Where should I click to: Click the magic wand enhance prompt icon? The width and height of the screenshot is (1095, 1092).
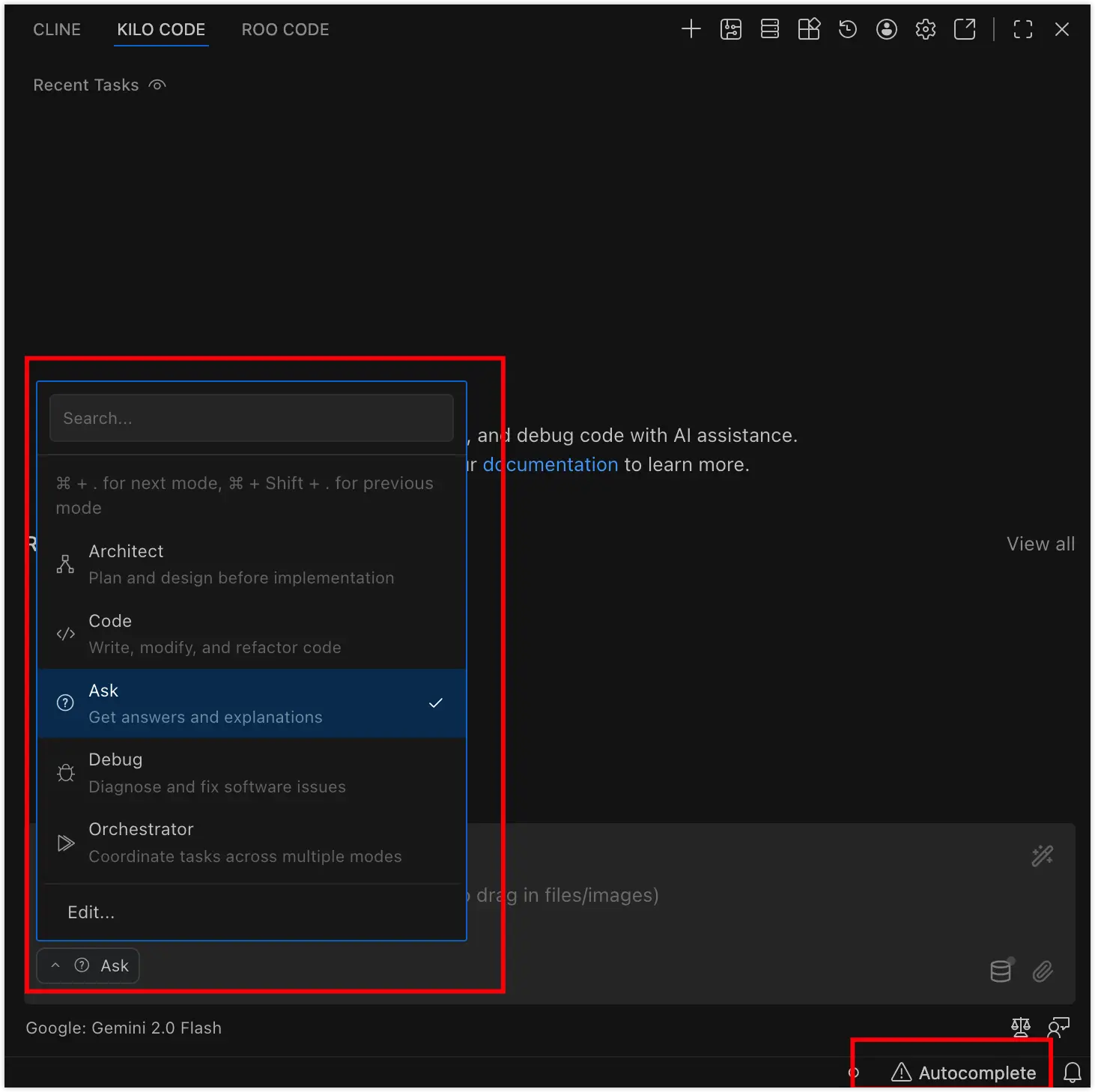(1042, 855)
